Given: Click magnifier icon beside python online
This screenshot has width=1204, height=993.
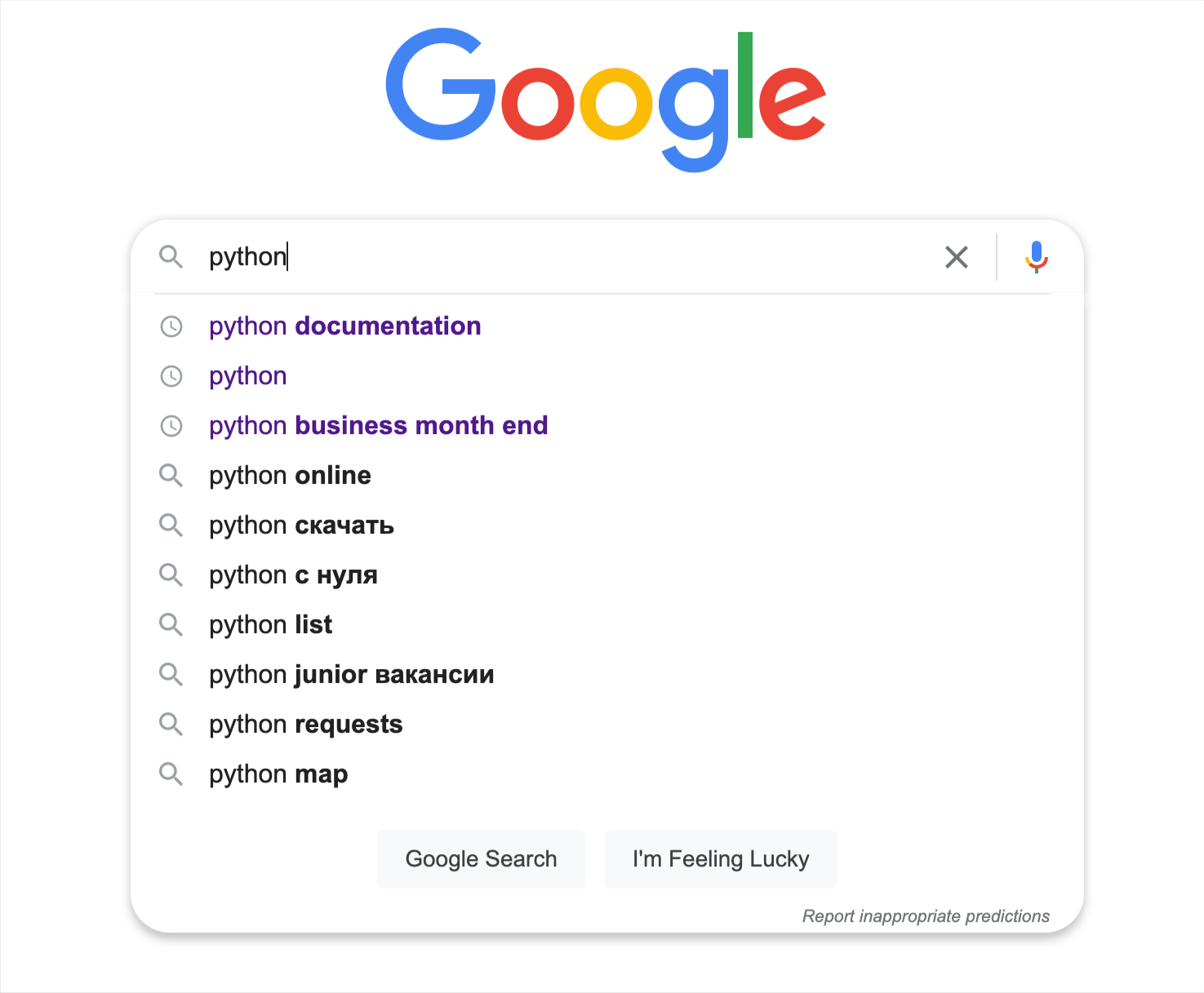Looking at the screenshot, I should (x=171, y=475).
